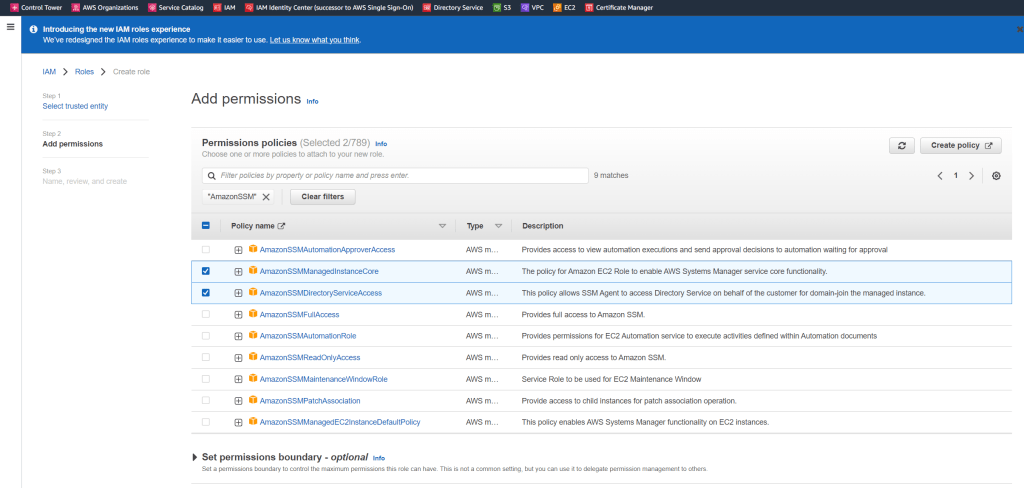Screen dimensions: 1024x488
Task: Check AmazonSSMFullAccess checkbox
Action: (206, 314)
